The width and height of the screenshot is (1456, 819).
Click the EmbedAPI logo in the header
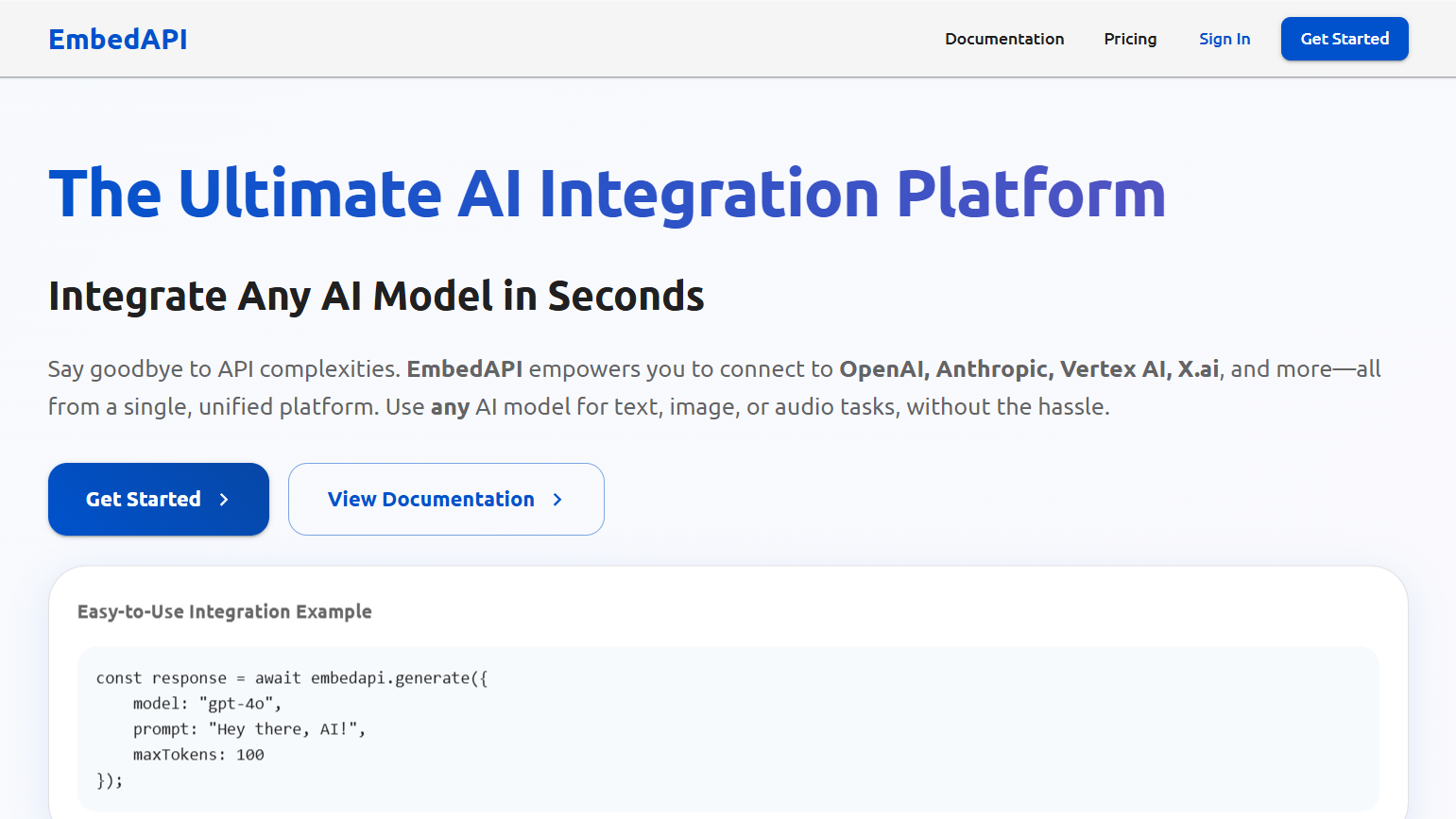[x=118, y=39]
